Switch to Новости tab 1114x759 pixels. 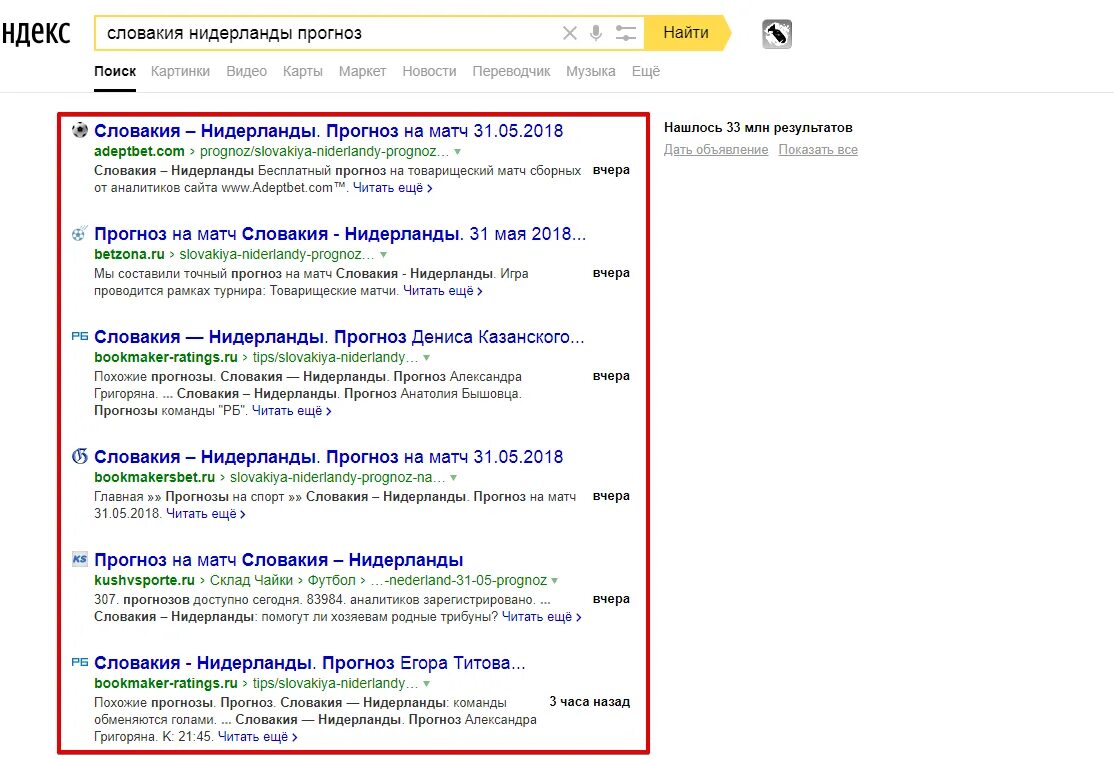[x=429, y=71]
